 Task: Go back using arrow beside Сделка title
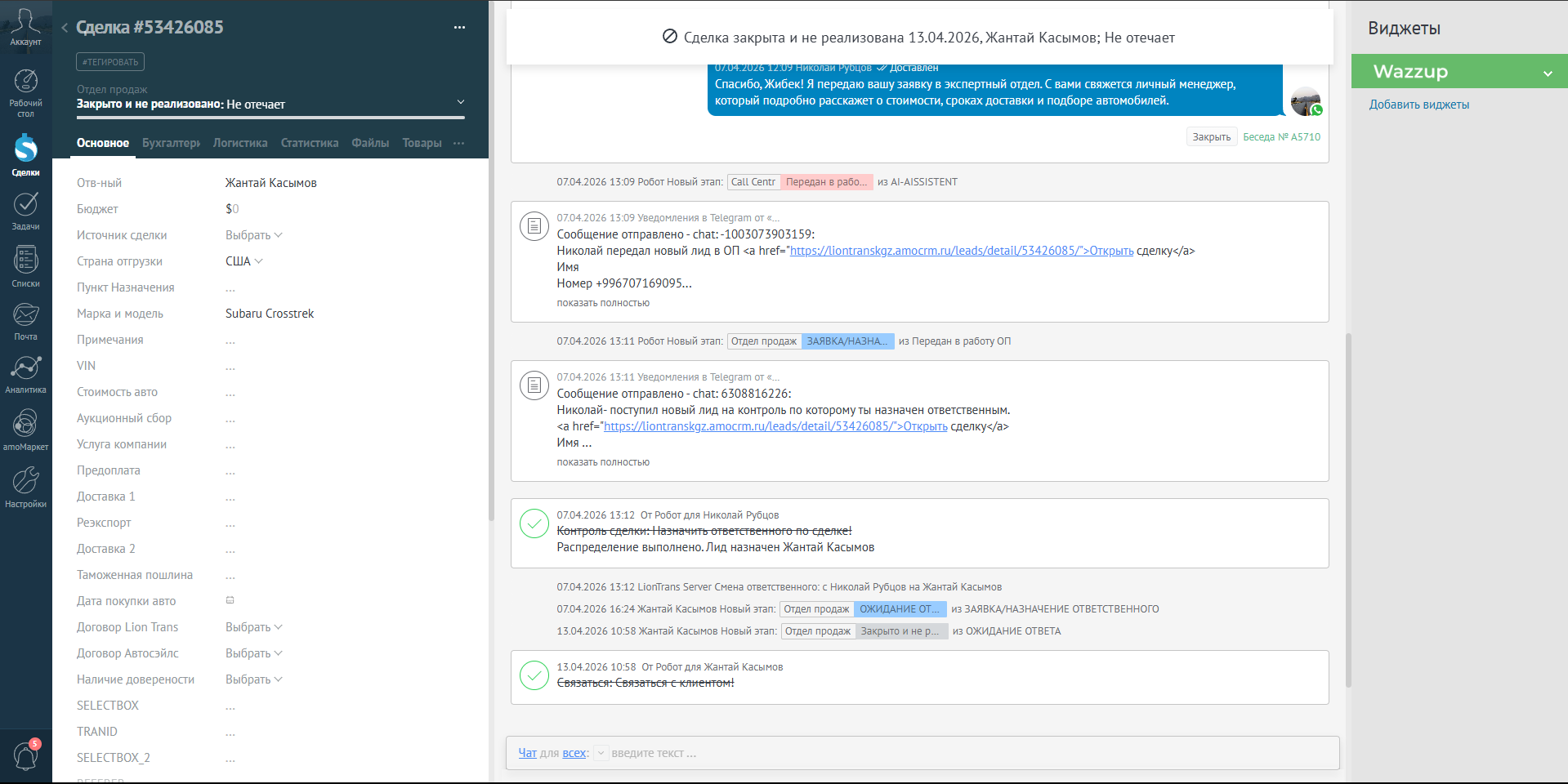click(x=64, y=28)
